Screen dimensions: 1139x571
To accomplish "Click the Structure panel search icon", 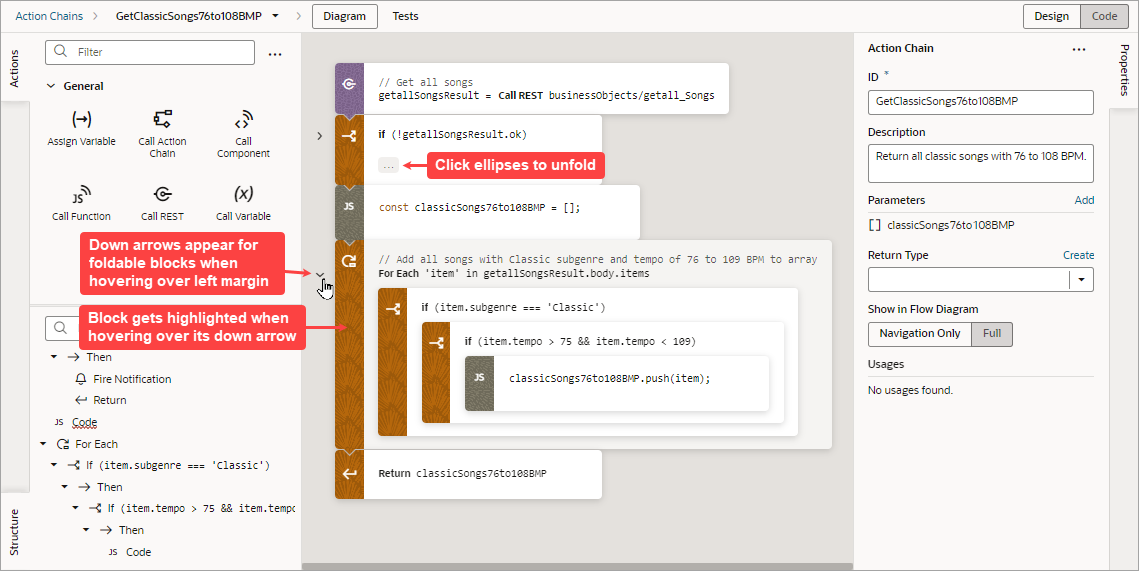I will click(x=60, y=328).
